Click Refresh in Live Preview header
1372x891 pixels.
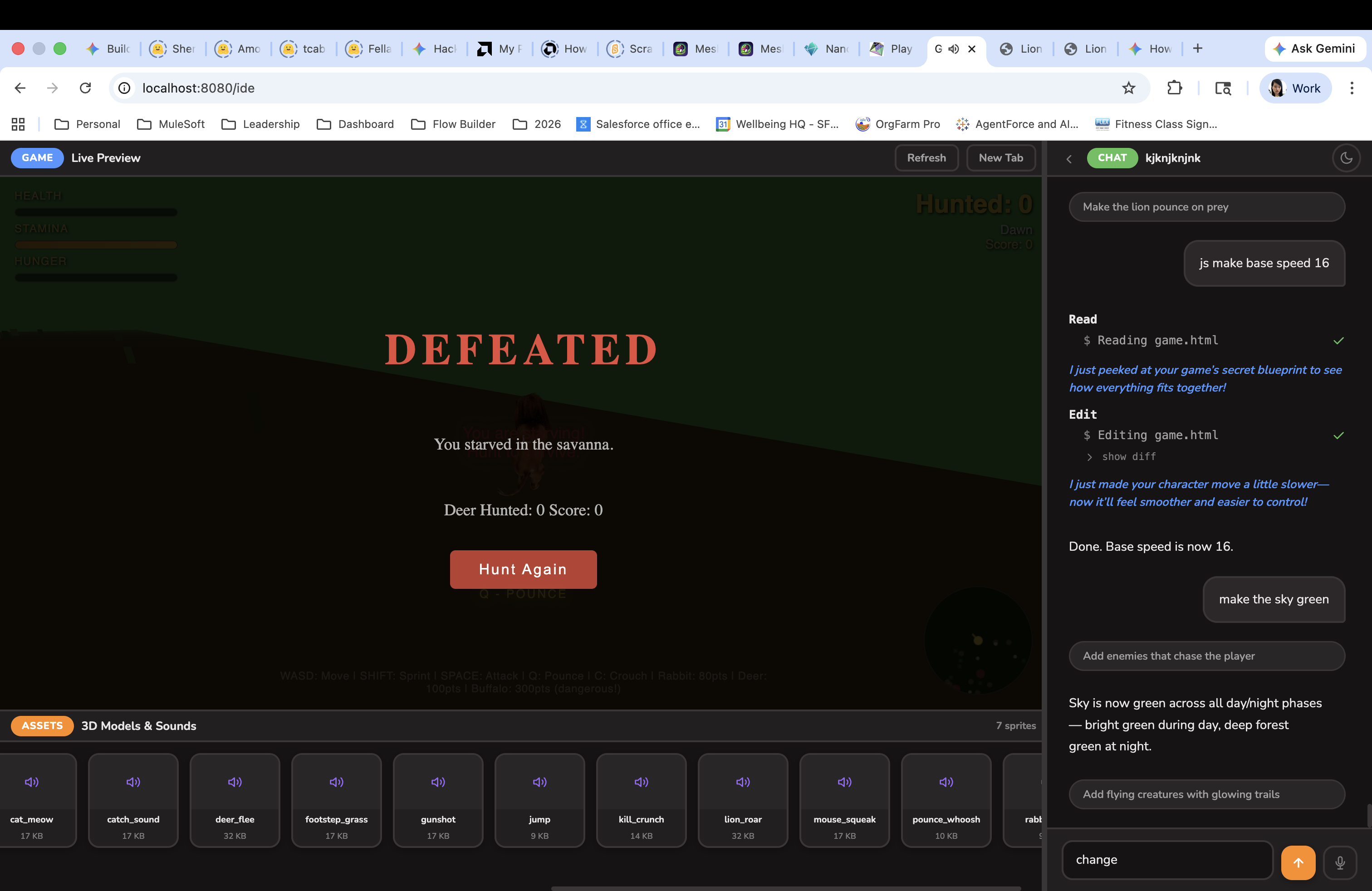(926, 158)
